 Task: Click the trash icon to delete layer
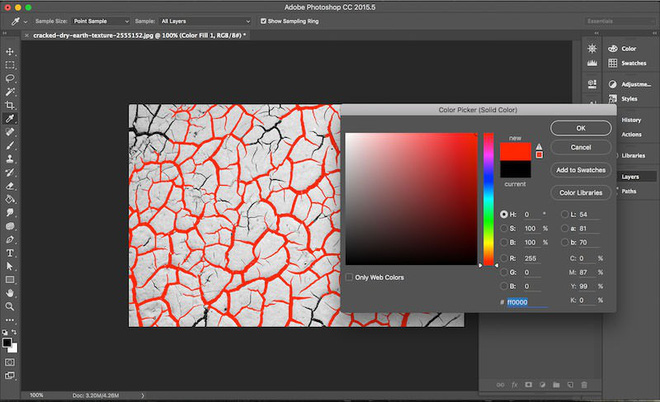585,384
